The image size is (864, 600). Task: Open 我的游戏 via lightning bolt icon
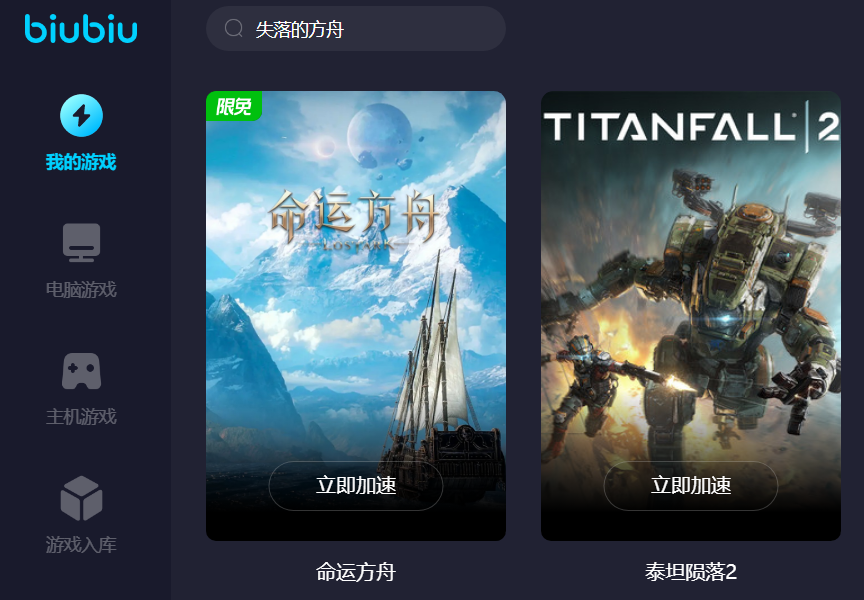82,116
